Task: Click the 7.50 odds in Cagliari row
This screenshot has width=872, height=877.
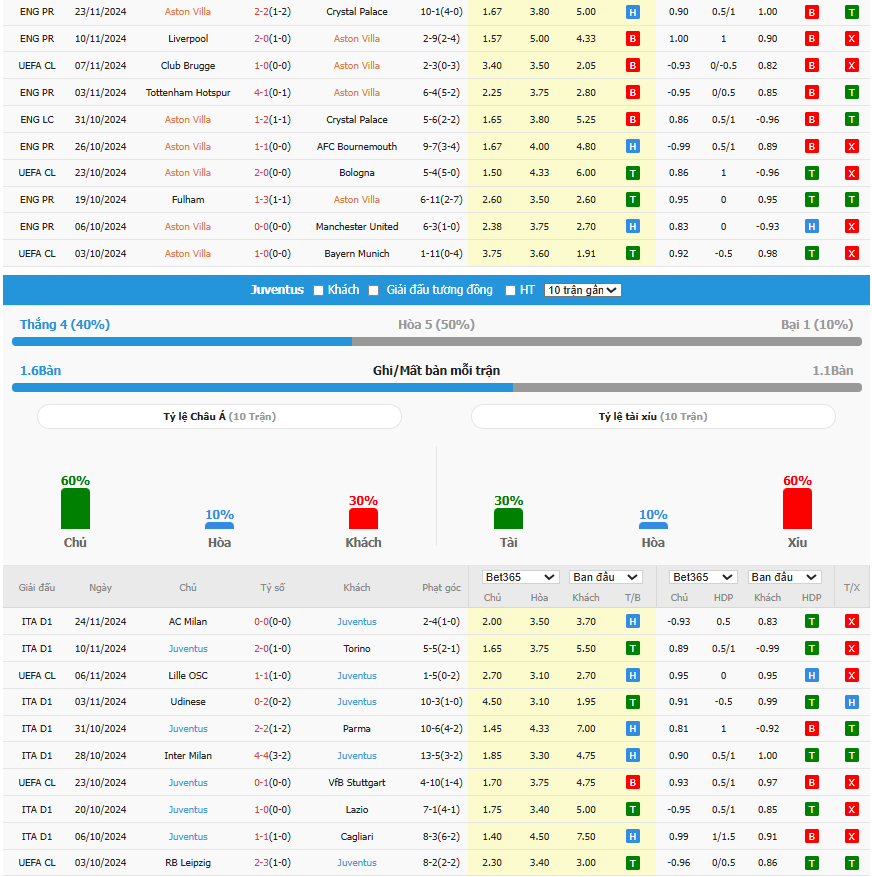Action: 586,836
